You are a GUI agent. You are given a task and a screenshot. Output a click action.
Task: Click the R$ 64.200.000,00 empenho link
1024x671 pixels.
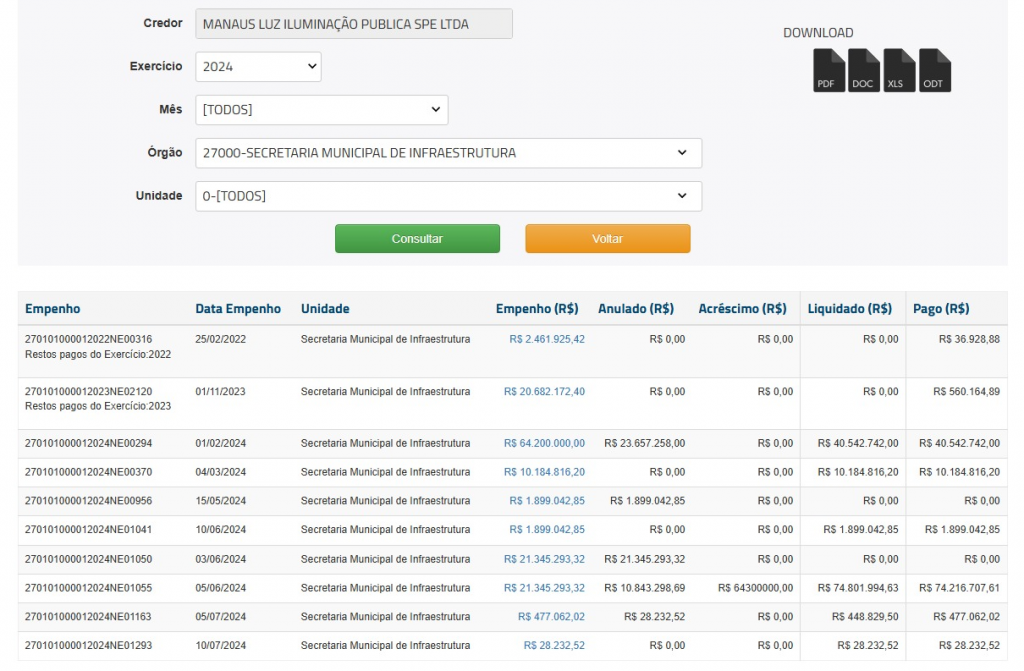[x=544, y=443]
